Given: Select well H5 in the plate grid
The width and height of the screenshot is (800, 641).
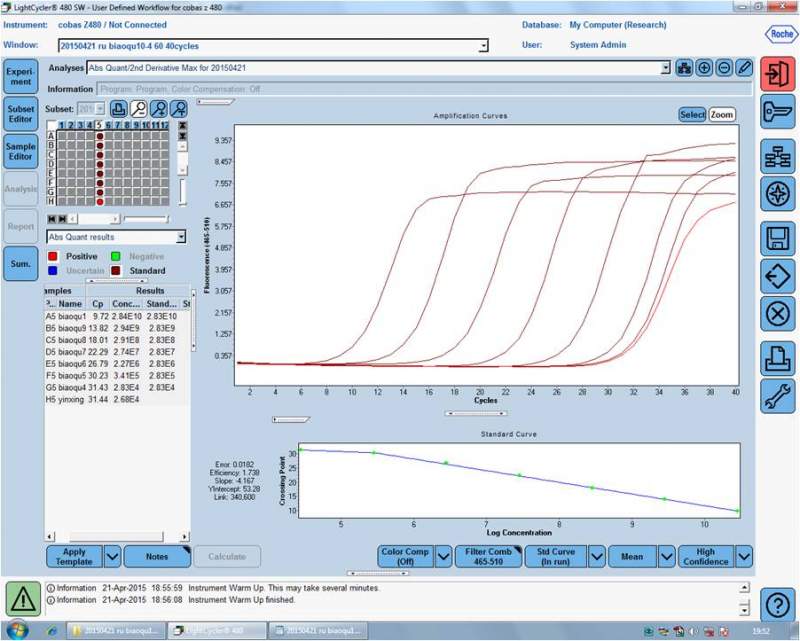Looking at the screenshot, I should coord(100,202).
